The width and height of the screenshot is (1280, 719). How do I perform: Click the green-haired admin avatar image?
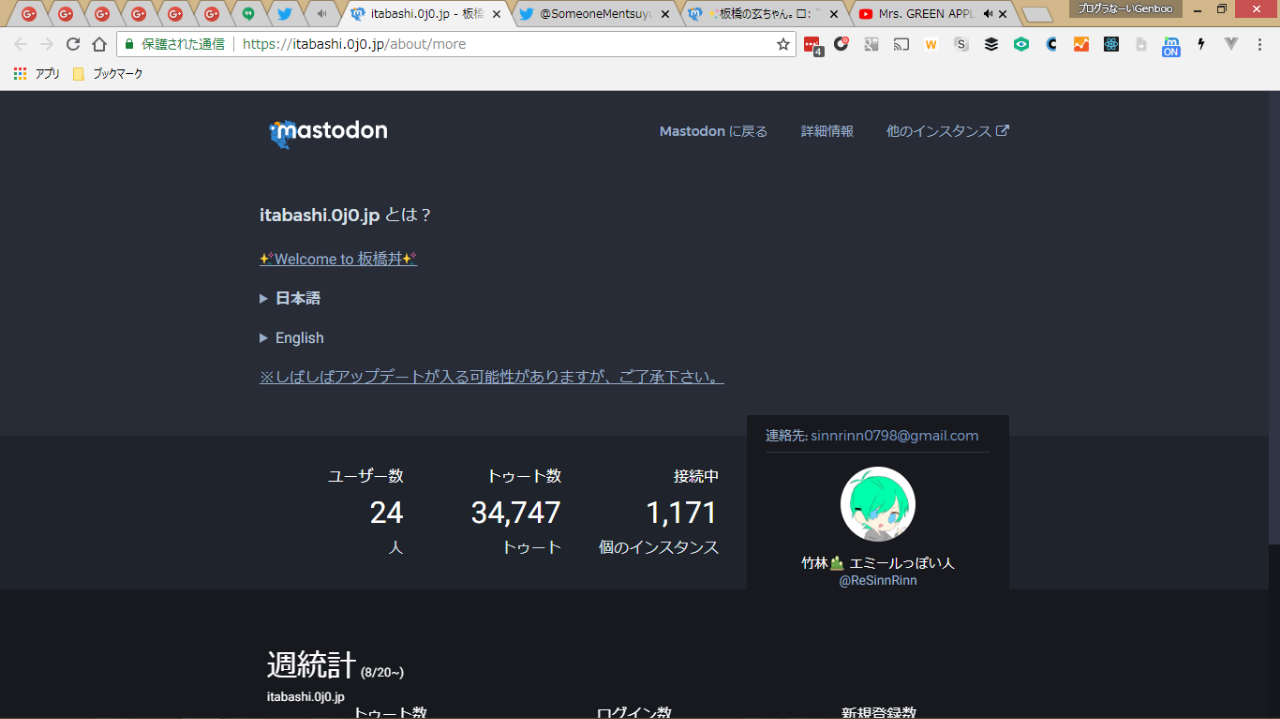pyautogui.click(x=877, y=504)
